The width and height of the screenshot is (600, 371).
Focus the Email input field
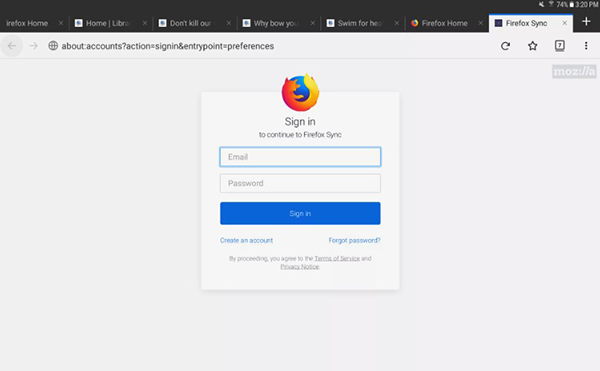pos(300,157)
